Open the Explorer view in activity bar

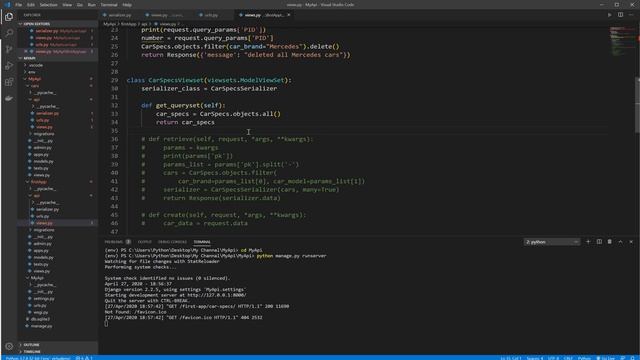pyautogui.click(x=9, y=17)
